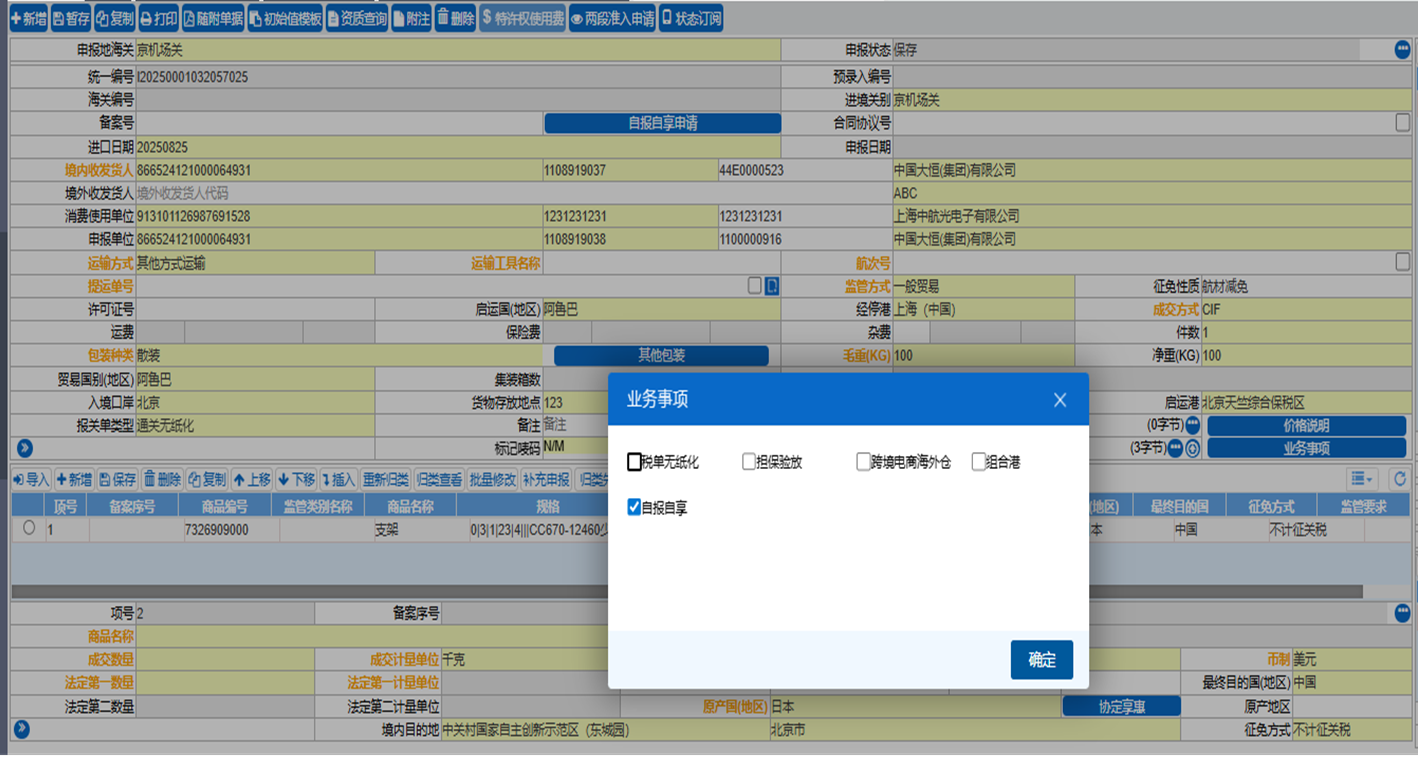Click the 打印 print toolbar button
The width and height of the screenshot is (1418, 758).
coord(158,19)
